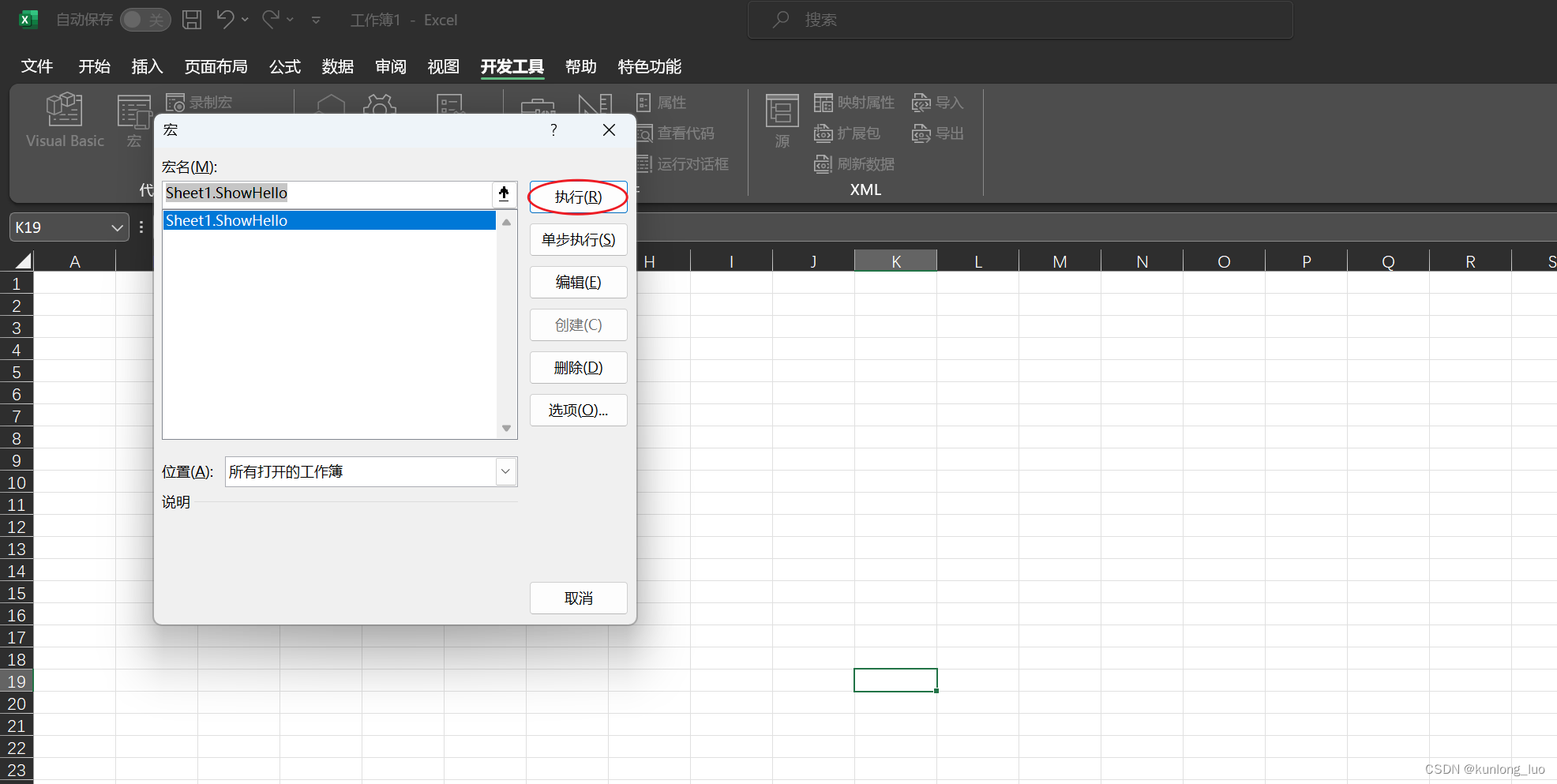This screenshot has width=1557, height=784.
Task: Click the View Code (查看代码) icon
Action: [644, 133]
